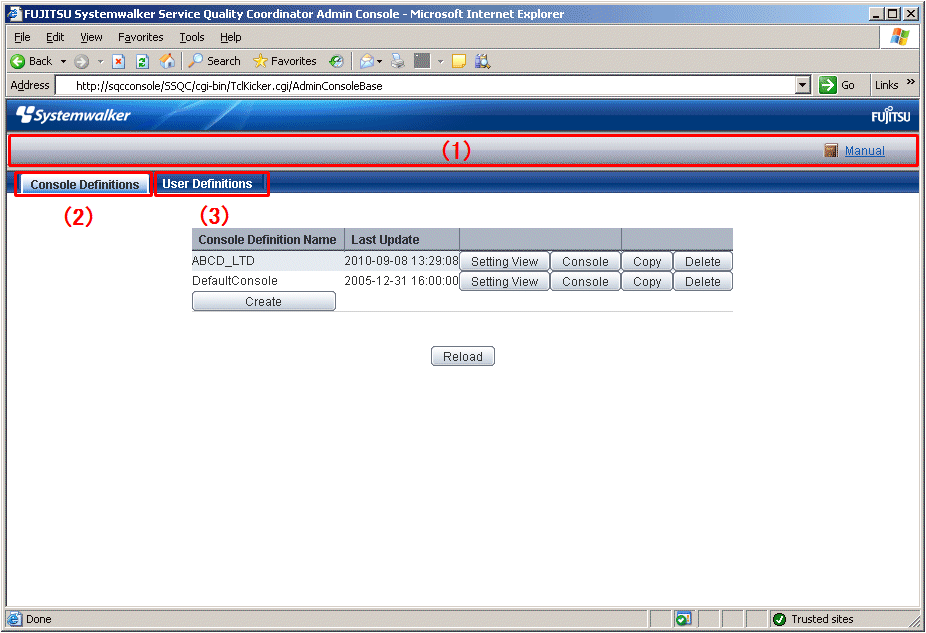Copy the DefaultConsole definition
This screenshot has height=633, width=926.
coord(647,282)
